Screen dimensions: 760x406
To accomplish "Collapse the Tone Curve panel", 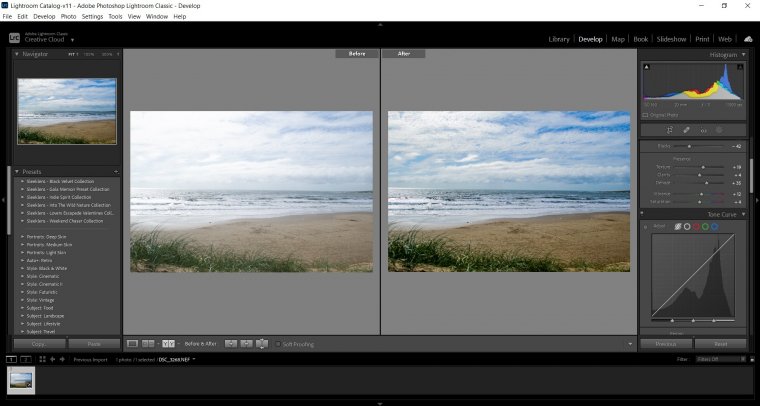I will click(744, 214).
